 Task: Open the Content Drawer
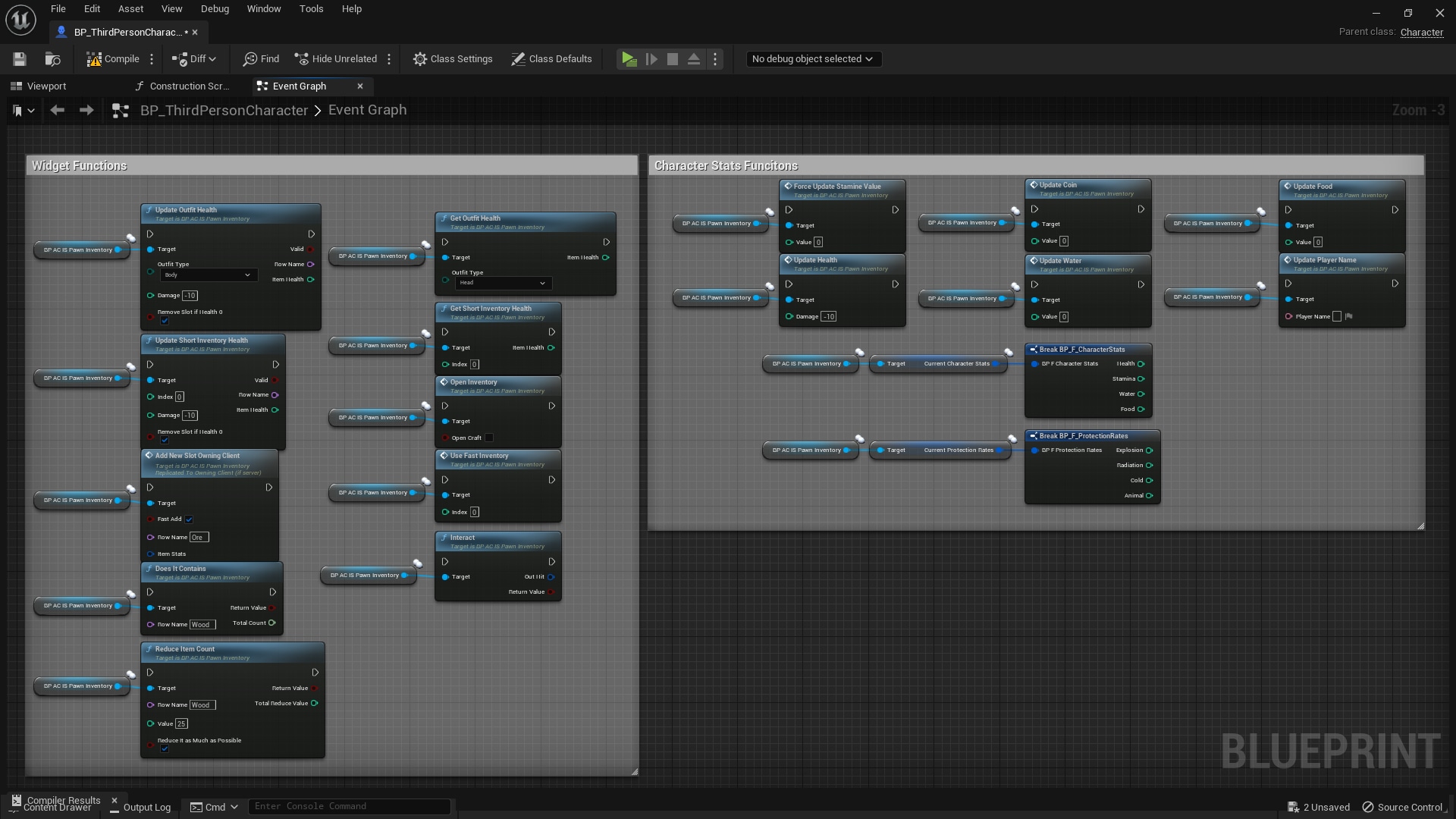58,807
